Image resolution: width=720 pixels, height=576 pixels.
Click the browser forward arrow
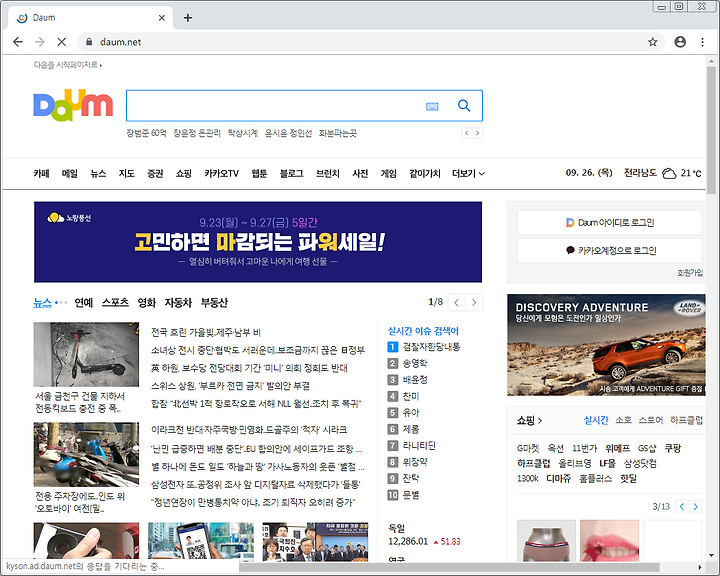tap(39, 42)
